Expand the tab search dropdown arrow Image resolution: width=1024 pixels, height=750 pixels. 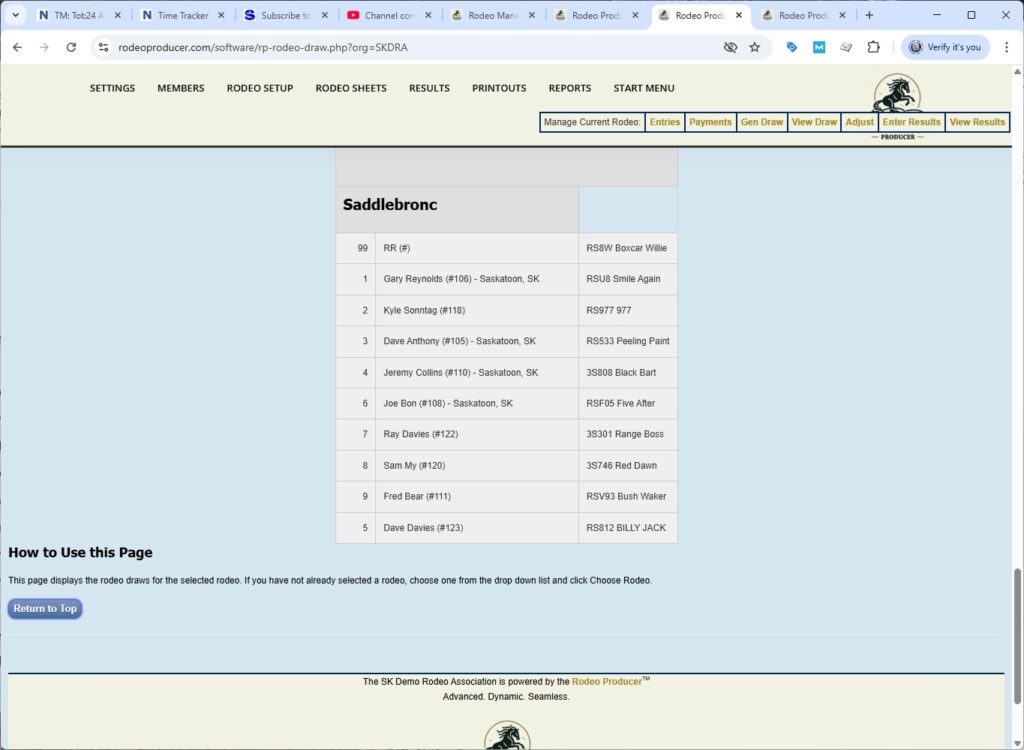pos(15,15)
